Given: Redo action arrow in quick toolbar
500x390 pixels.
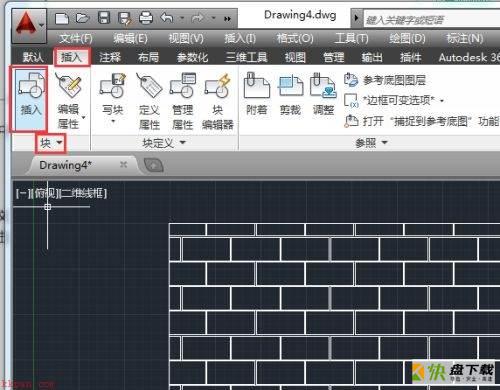Looking at the screenshot, I should point(198,18).
